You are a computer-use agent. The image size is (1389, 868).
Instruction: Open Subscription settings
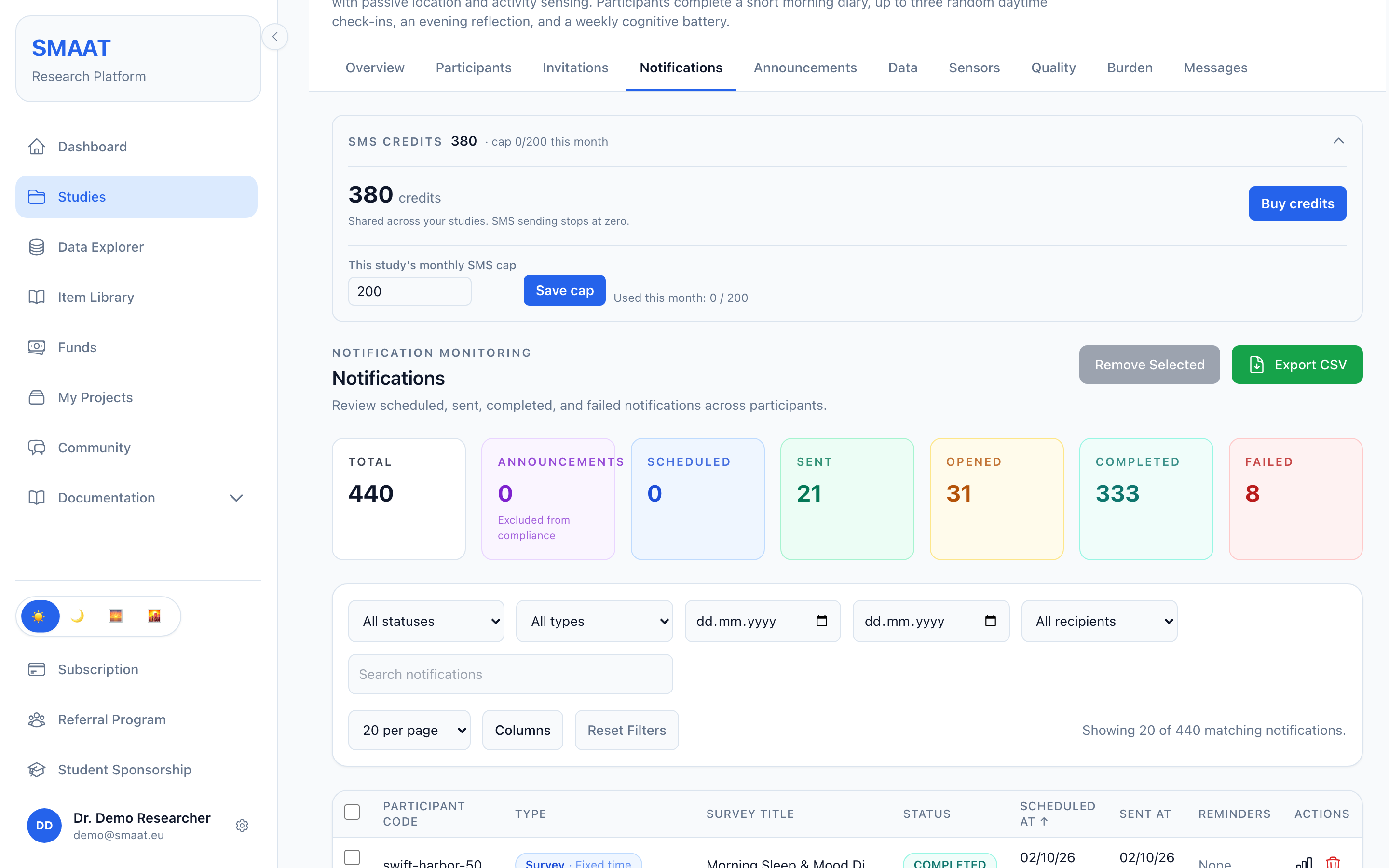(x=136, y=669)
